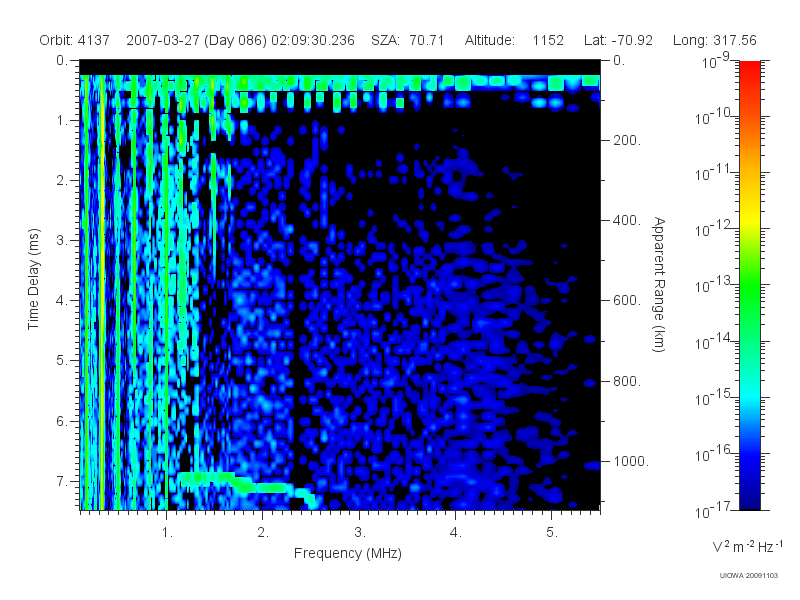Click the 'Frequency (MHz)' axis label
Image resolution: width=800 pixels, height=600 pixels.
(348, 553)
